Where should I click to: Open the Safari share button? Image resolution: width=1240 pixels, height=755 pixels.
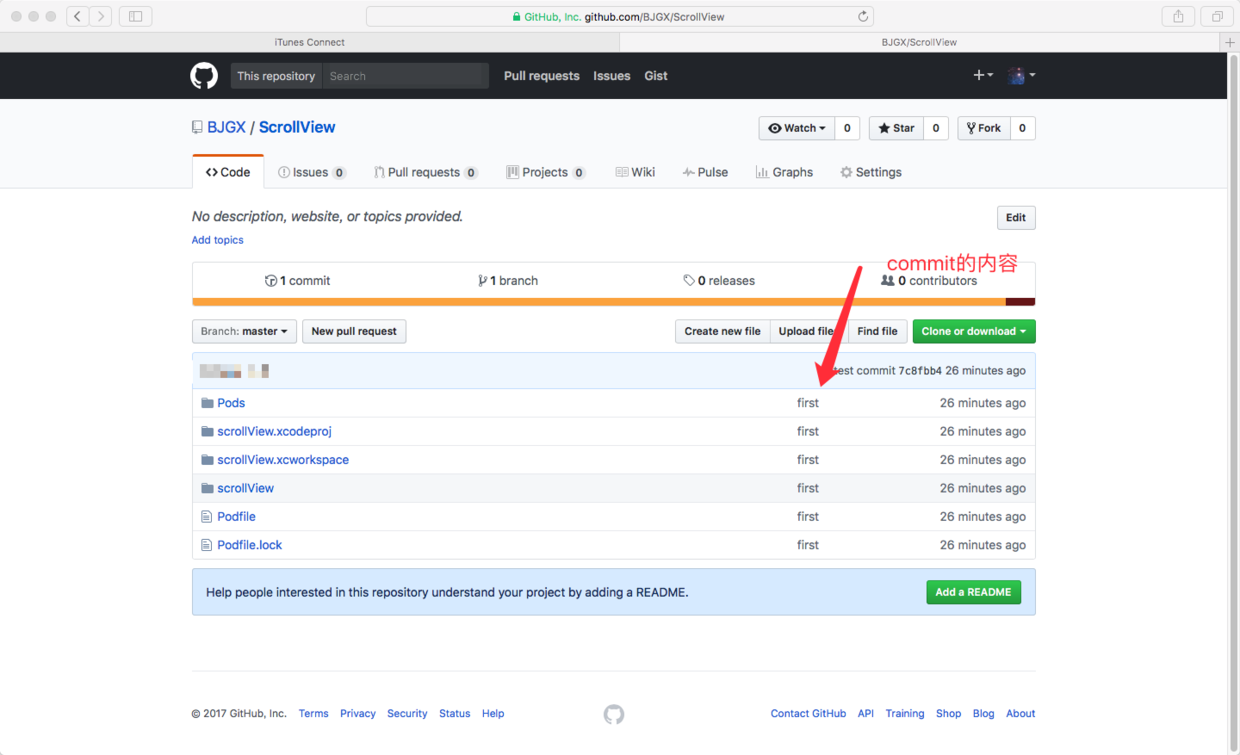1178,16
